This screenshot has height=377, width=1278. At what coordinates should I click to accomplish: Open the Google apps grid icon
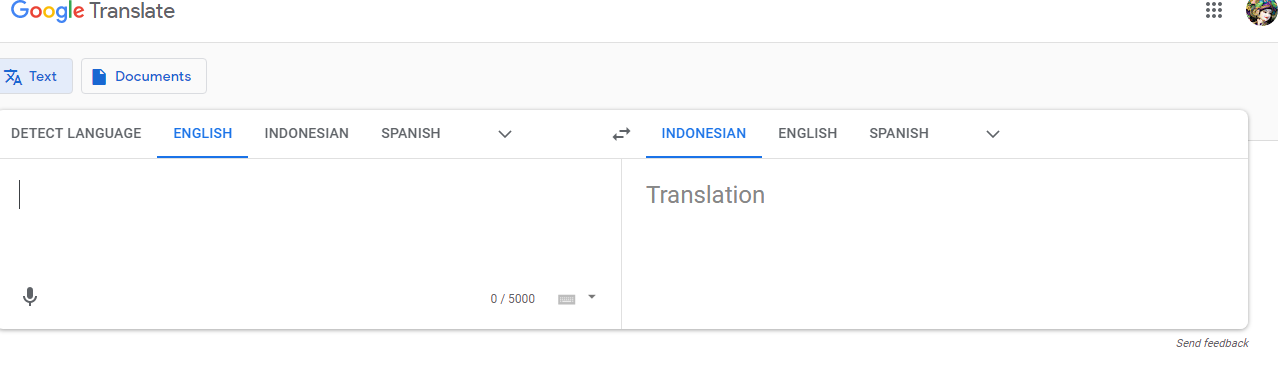[x=1214, y=11]
